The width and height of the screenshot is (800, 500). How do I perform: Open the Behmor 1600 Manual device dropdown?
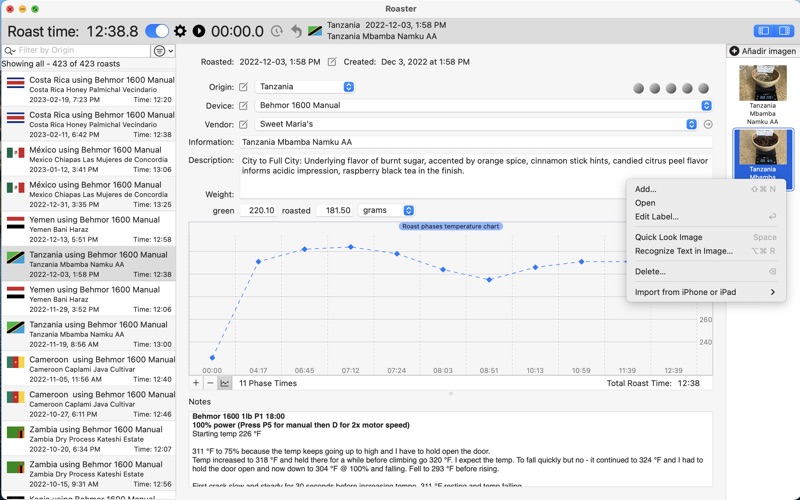click(483, 106)
